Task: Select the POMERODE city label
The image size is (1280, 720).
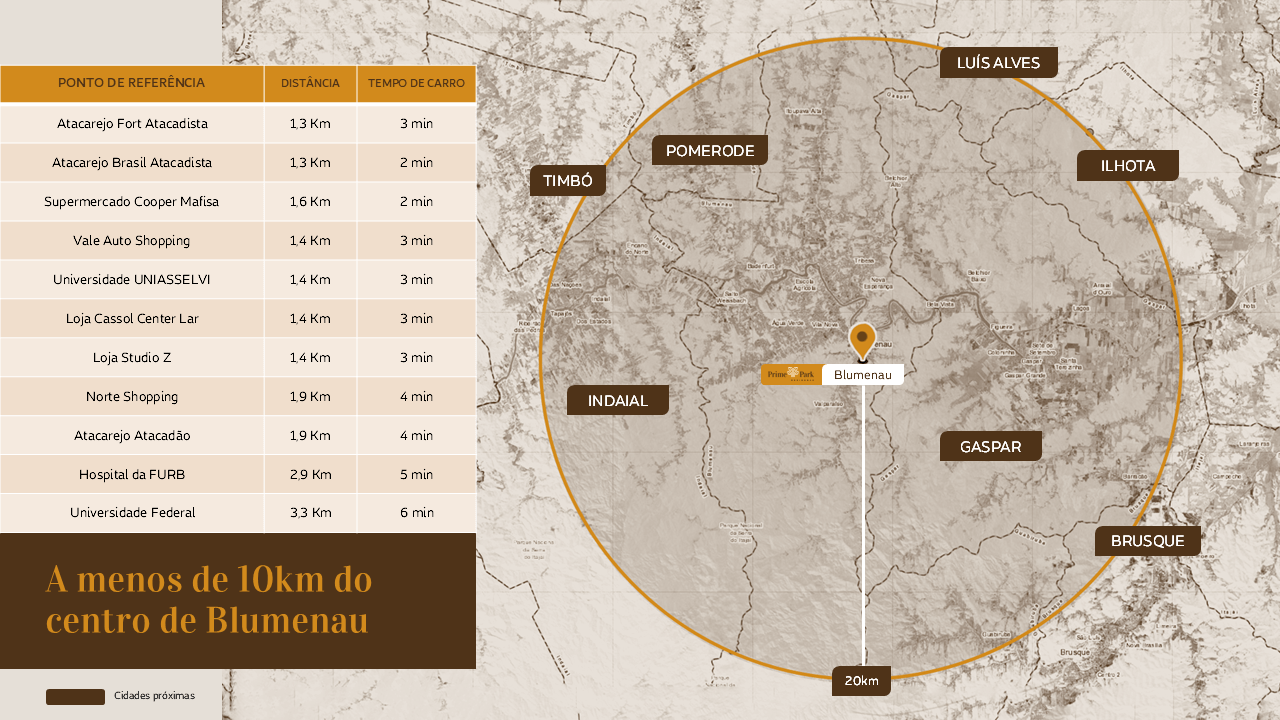Action: tap(710, 151)
